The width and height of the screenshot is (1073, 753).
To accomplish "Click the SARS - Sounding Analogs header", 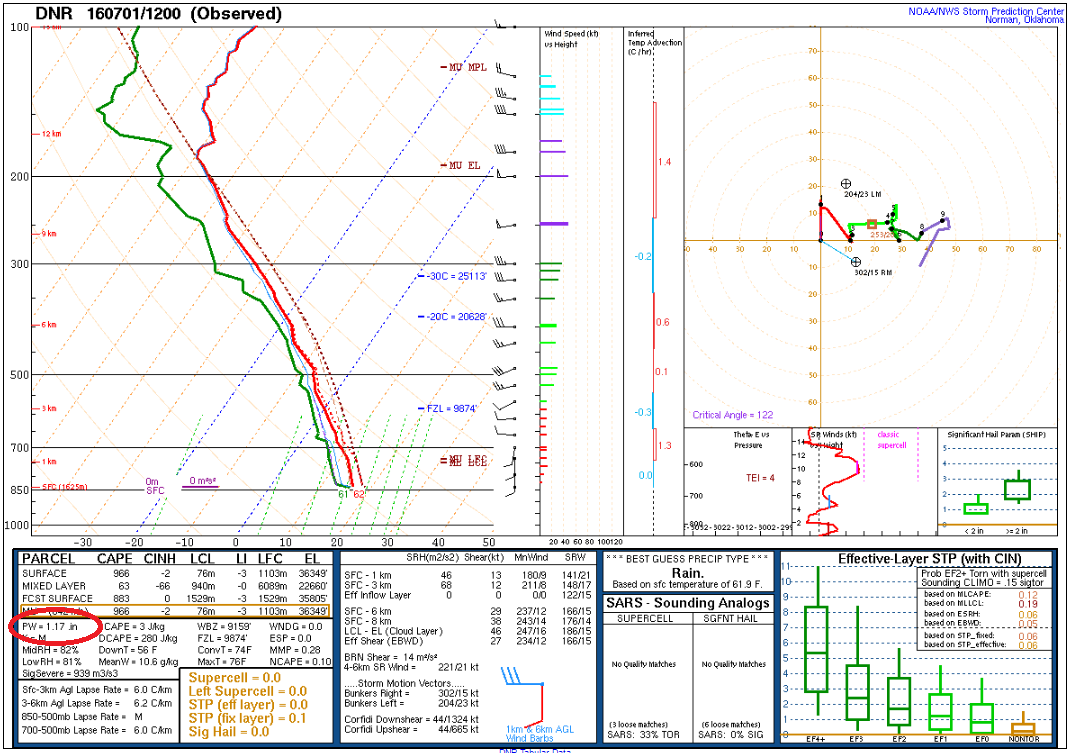I will point(689,603).
